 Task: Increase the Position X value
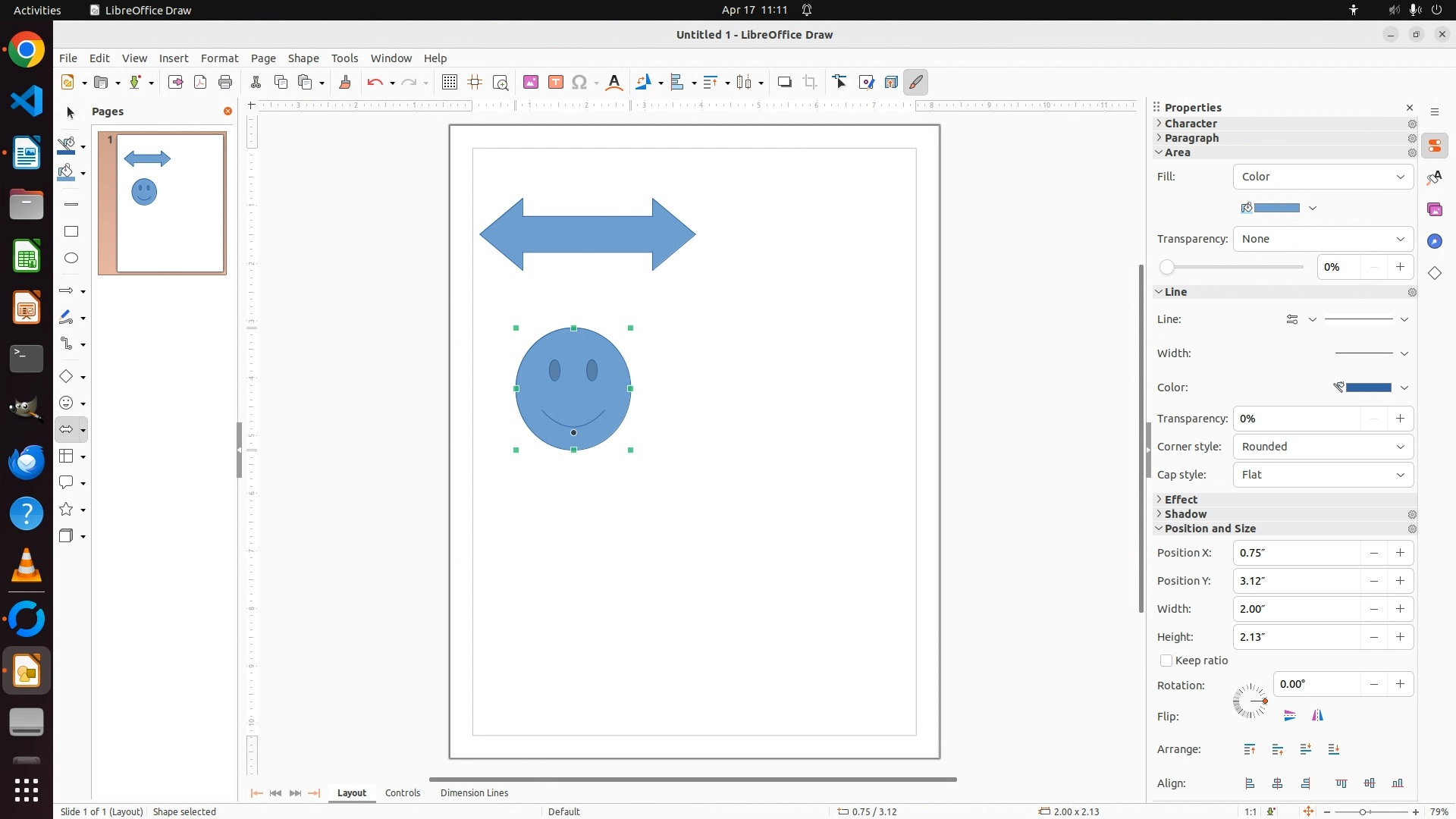[1400, 553]
